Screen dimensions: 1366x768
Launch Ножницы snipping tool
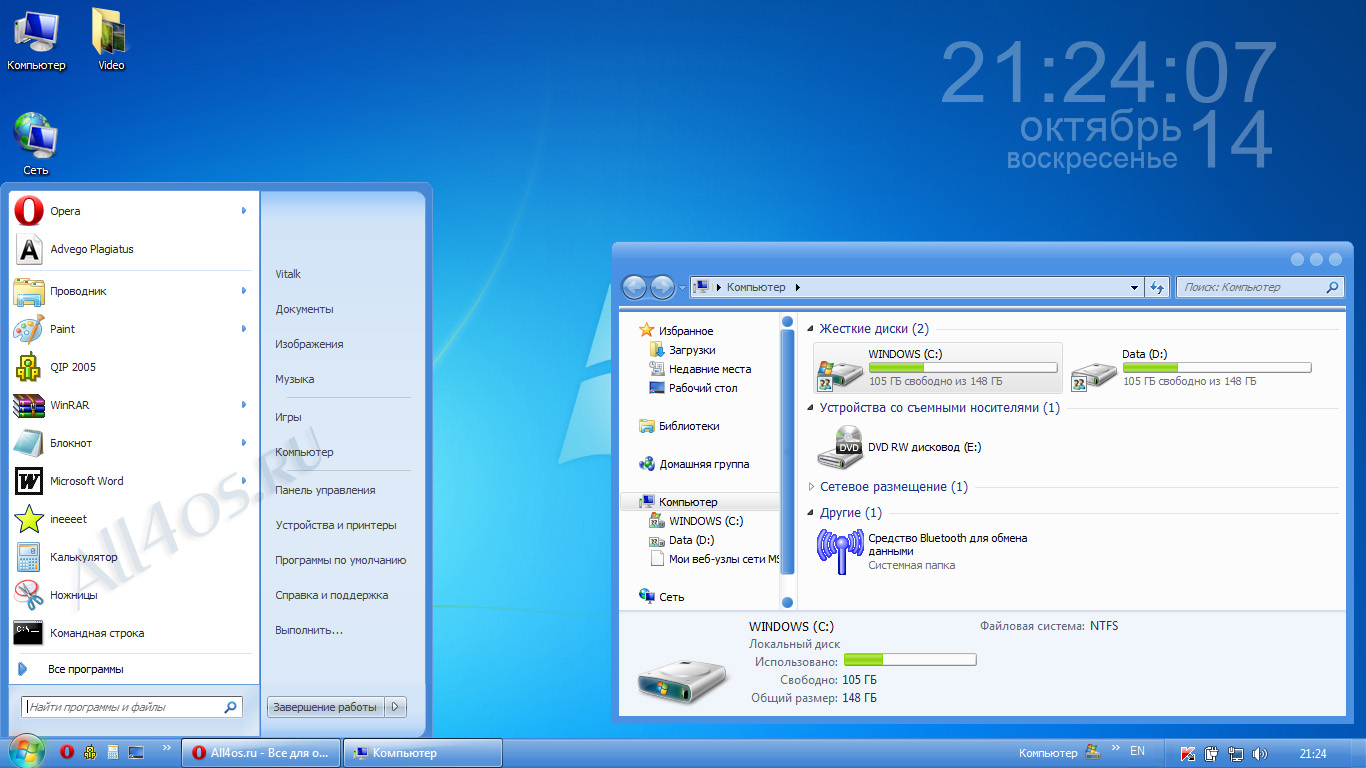tap(130, 595)
